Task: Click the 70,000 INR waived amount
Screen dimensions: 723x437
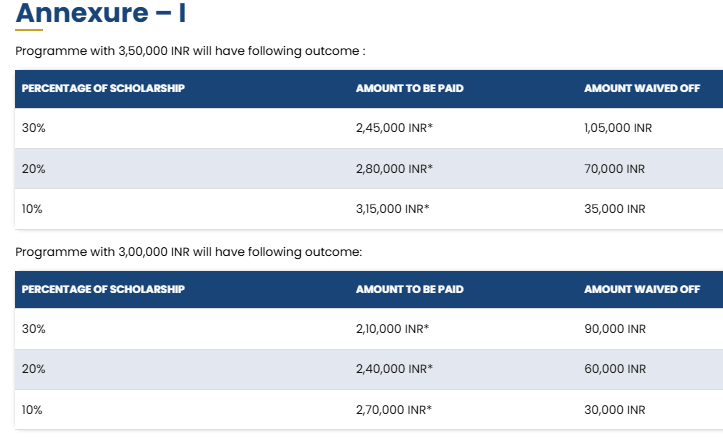Action: click(614, 169)
